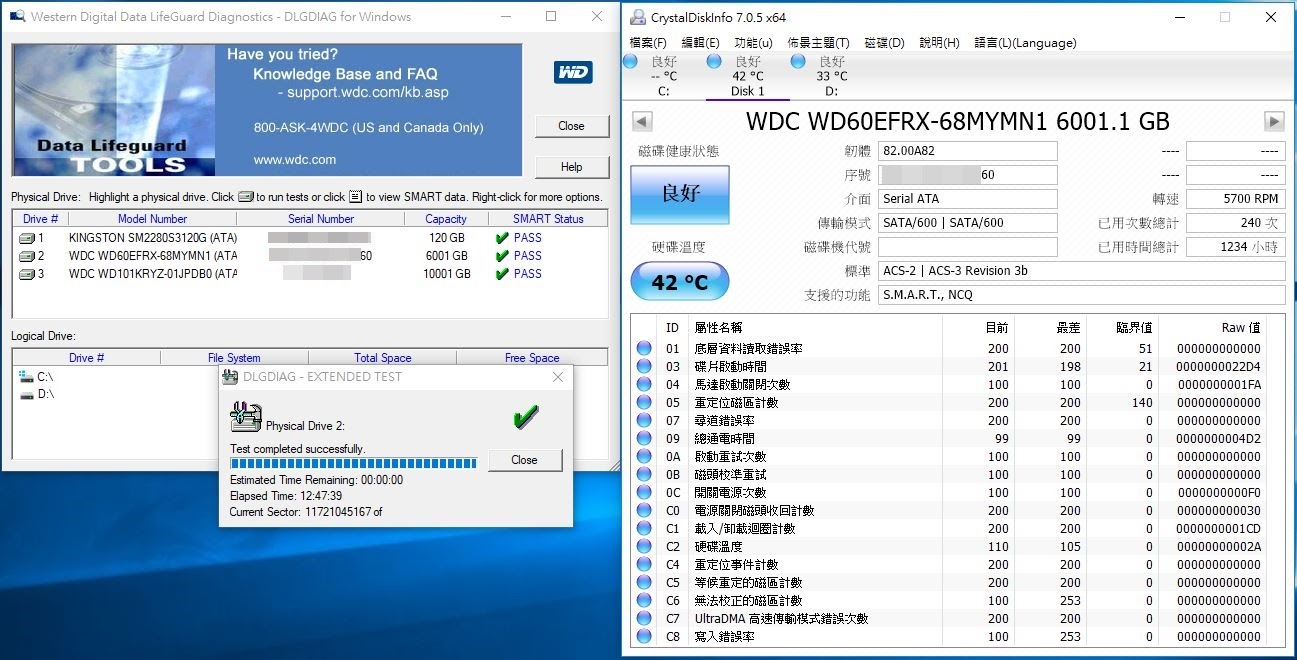This screenshot has width=1297, height=660.
Task: Click status circle for attribute 05 reallocated sectors
Action: [644, 403]
